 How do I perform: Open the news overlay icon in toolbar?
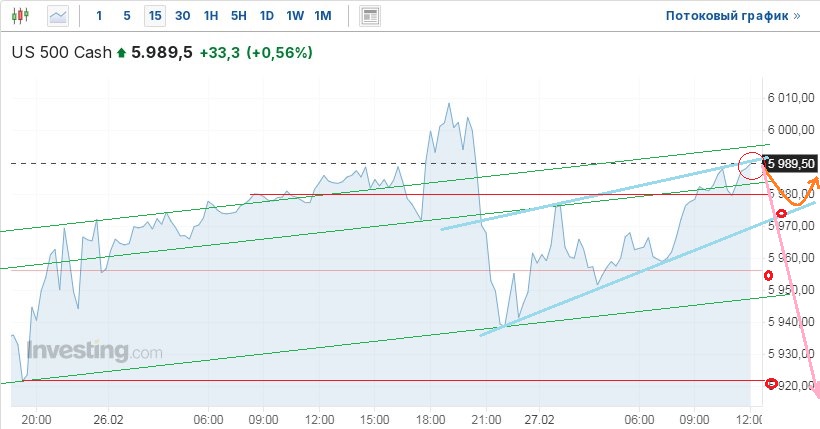(370, 16)
